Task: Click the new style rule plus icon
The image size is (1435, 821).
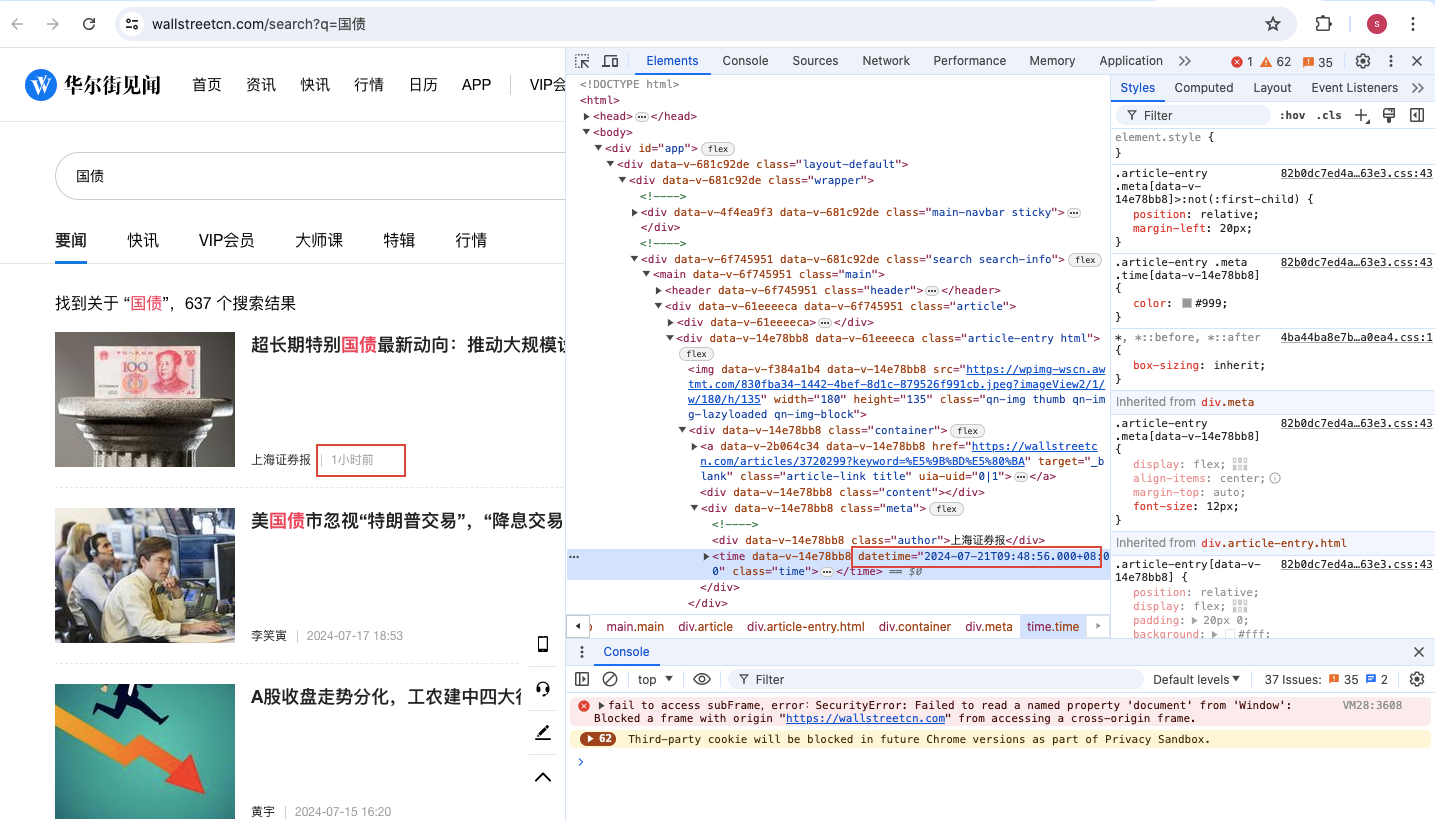Action: point(1361,115)
